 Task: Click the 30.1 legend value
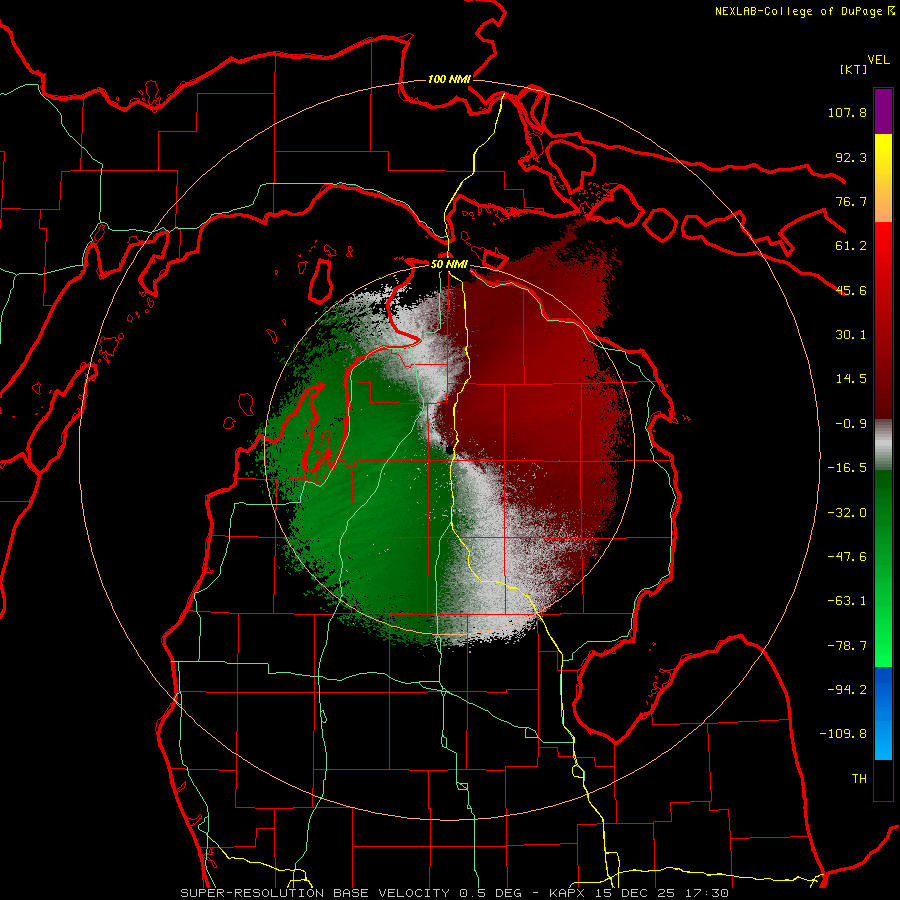851,335
